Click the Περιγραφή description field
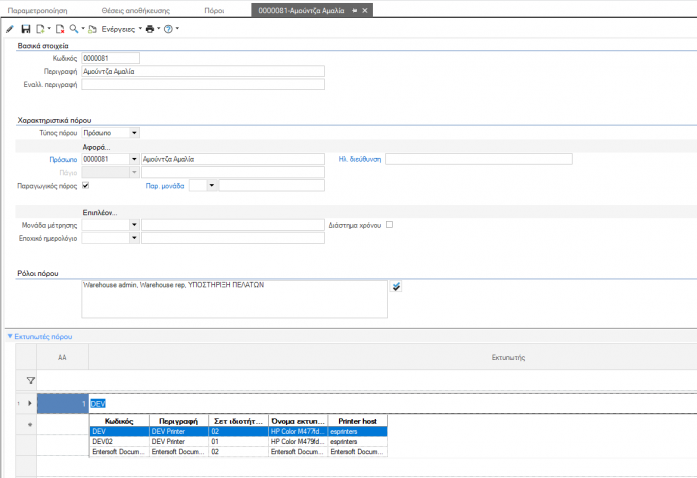The width and height of the screenshot is (697, 478). 203,71
